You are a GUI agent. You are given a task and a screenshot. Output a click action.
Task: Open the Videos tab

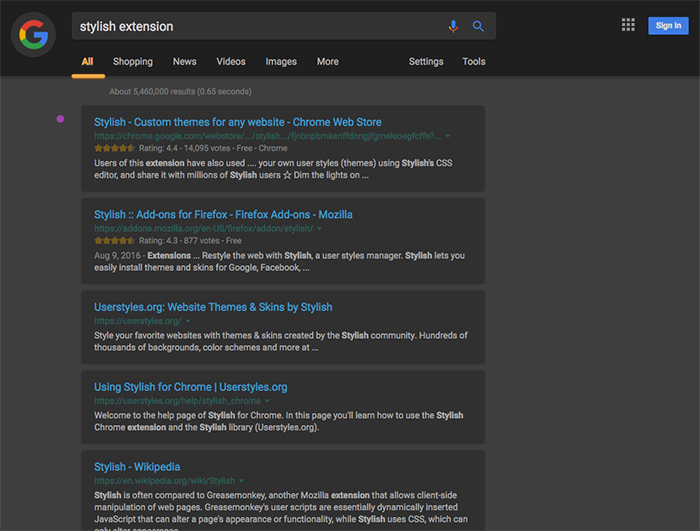(x=231, y=62)
